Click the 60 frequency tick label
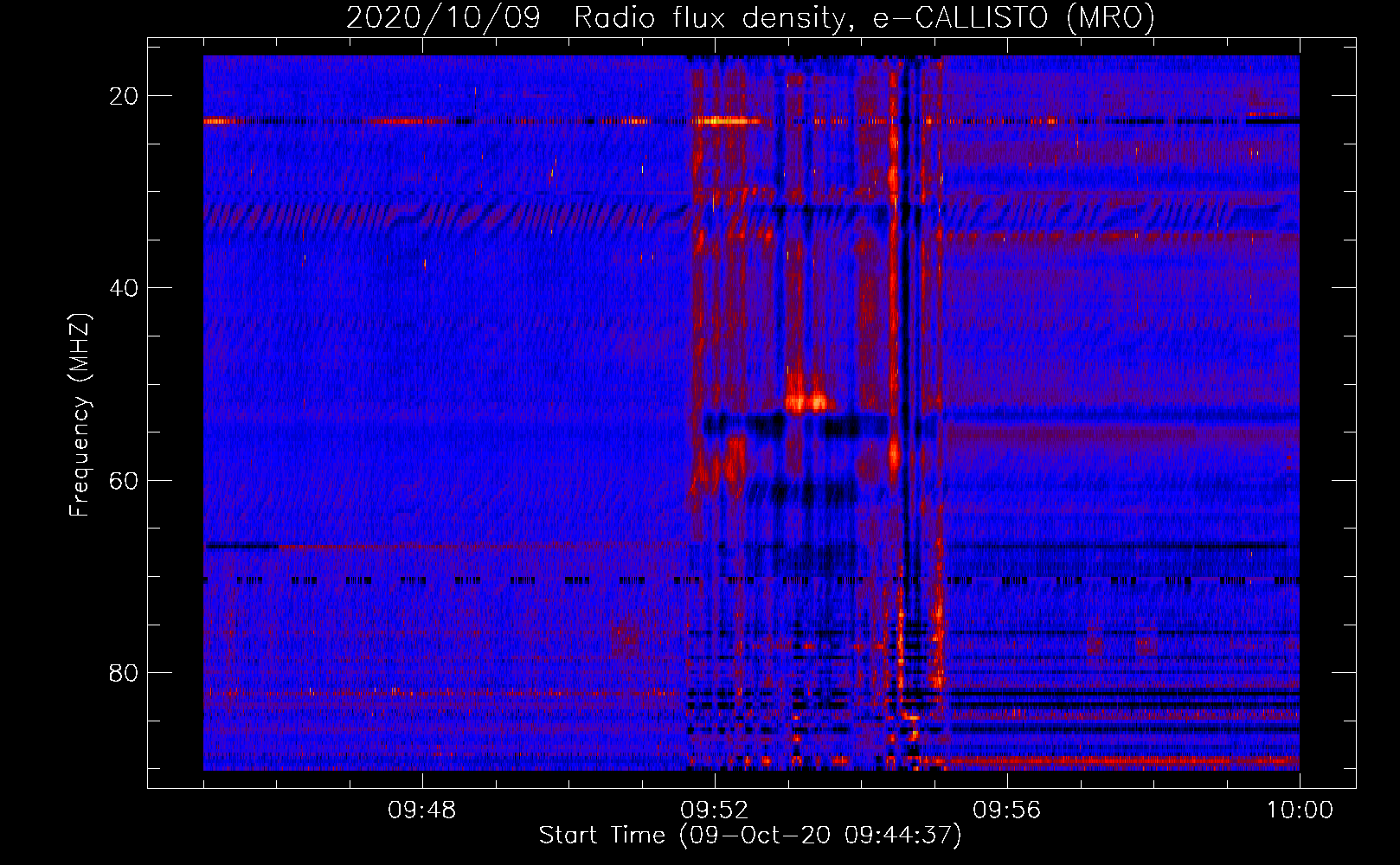1400x865 pixels. [x=124, y=480]
